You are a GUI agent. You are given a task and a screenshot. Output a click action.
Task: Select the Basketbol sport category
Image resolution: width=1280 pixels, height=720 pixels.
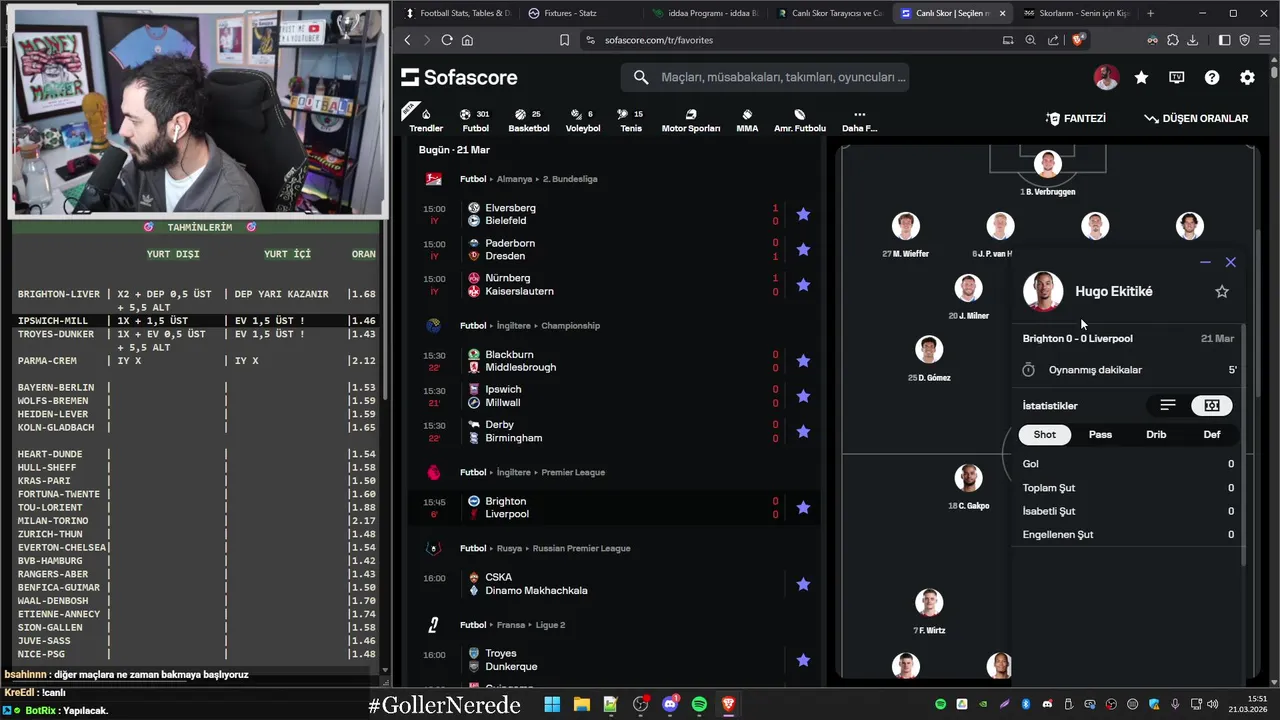pyautogui.click(x=529, y=120)
